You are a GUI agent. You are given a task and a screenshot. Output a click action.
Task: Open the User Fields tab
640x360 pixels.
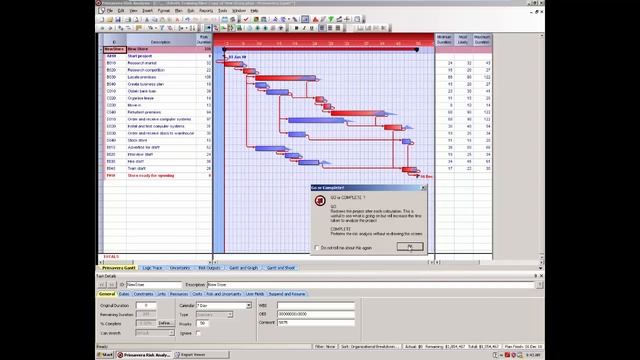tap(255, 294)
